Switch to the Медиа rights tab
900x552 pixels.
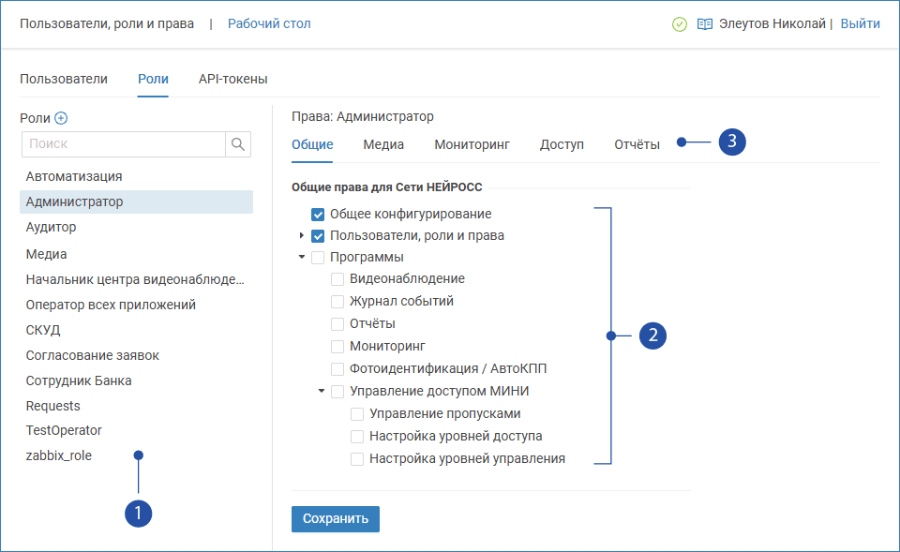[383, 145]
